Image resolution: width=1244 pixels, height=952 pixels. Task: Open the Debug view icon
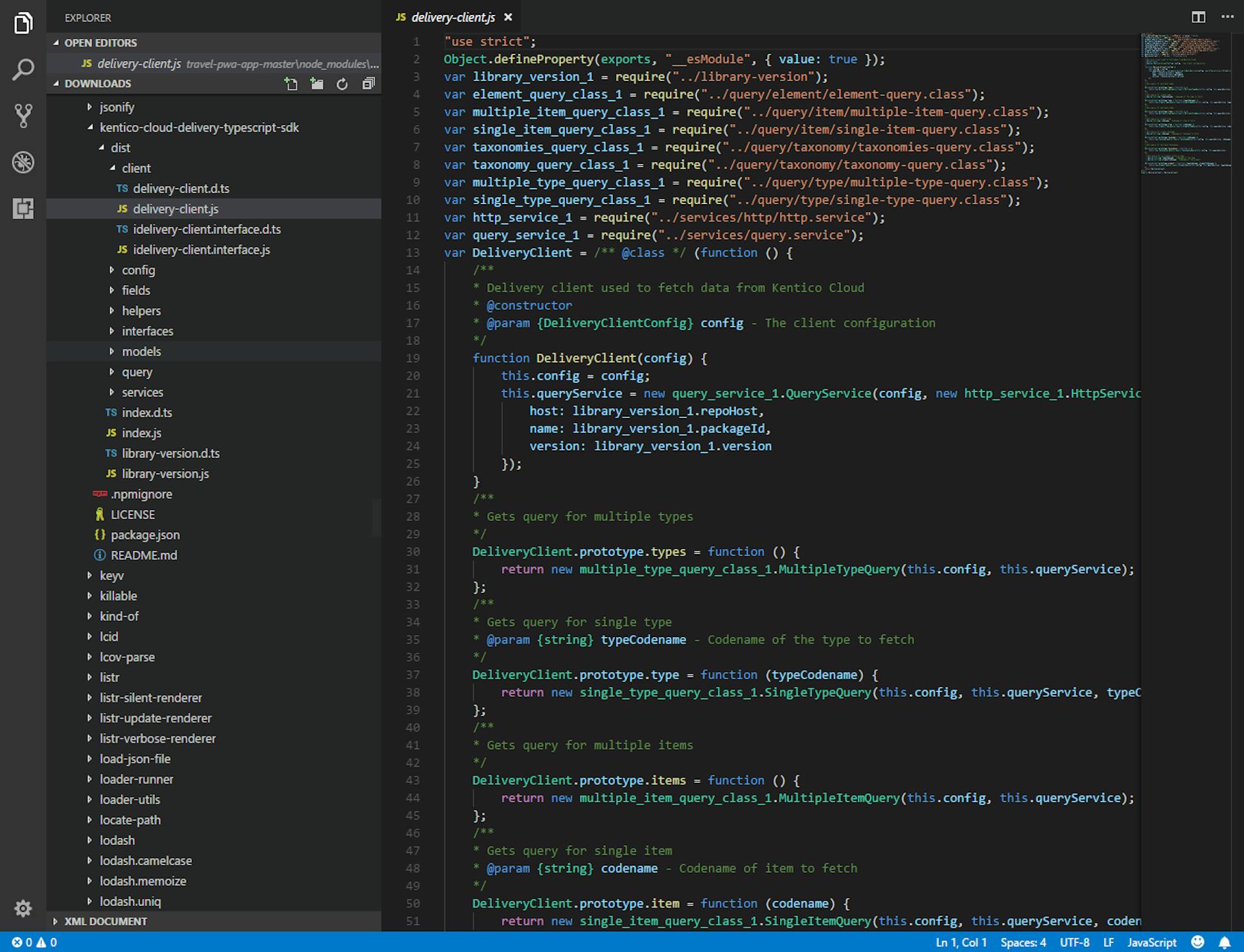point(23,162)
